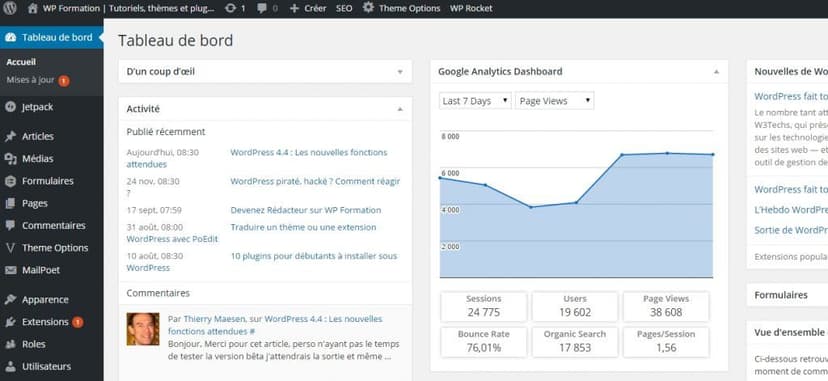
Task: Click the Theme Options V icon in the sidebar
Action: tap(10, 247)
